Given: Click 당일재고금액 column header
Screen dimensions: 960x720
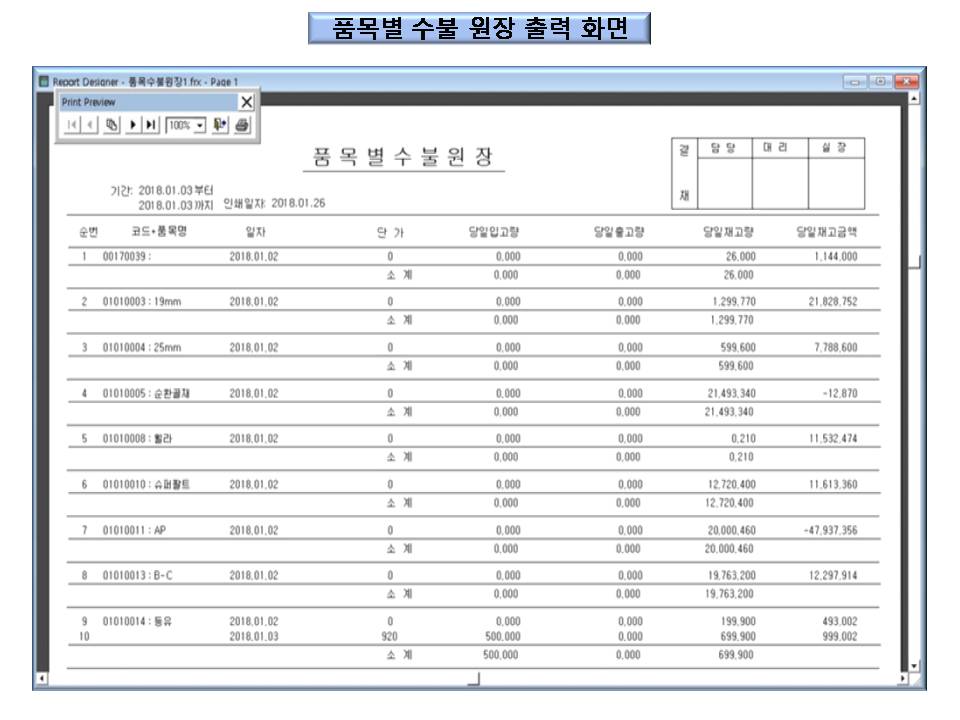Looking at the screenshot, I should [826, 232].
